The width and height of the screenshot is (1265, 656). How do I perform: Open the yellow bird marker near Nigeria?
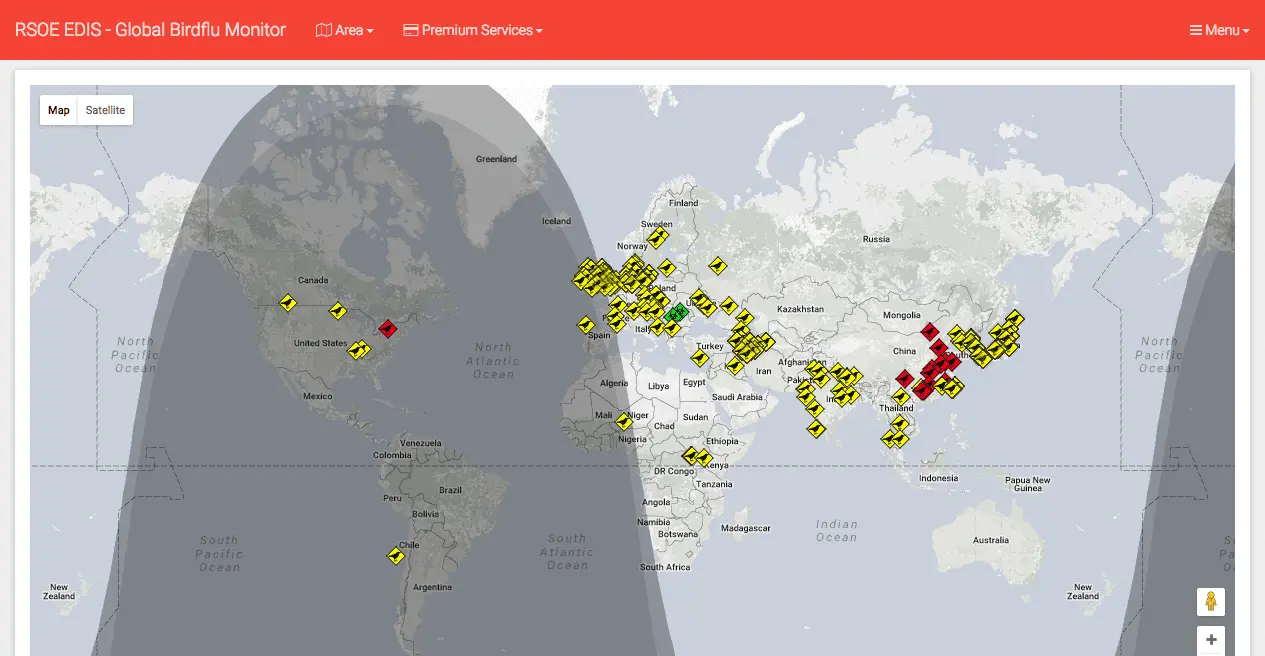[x=624, y=421]
